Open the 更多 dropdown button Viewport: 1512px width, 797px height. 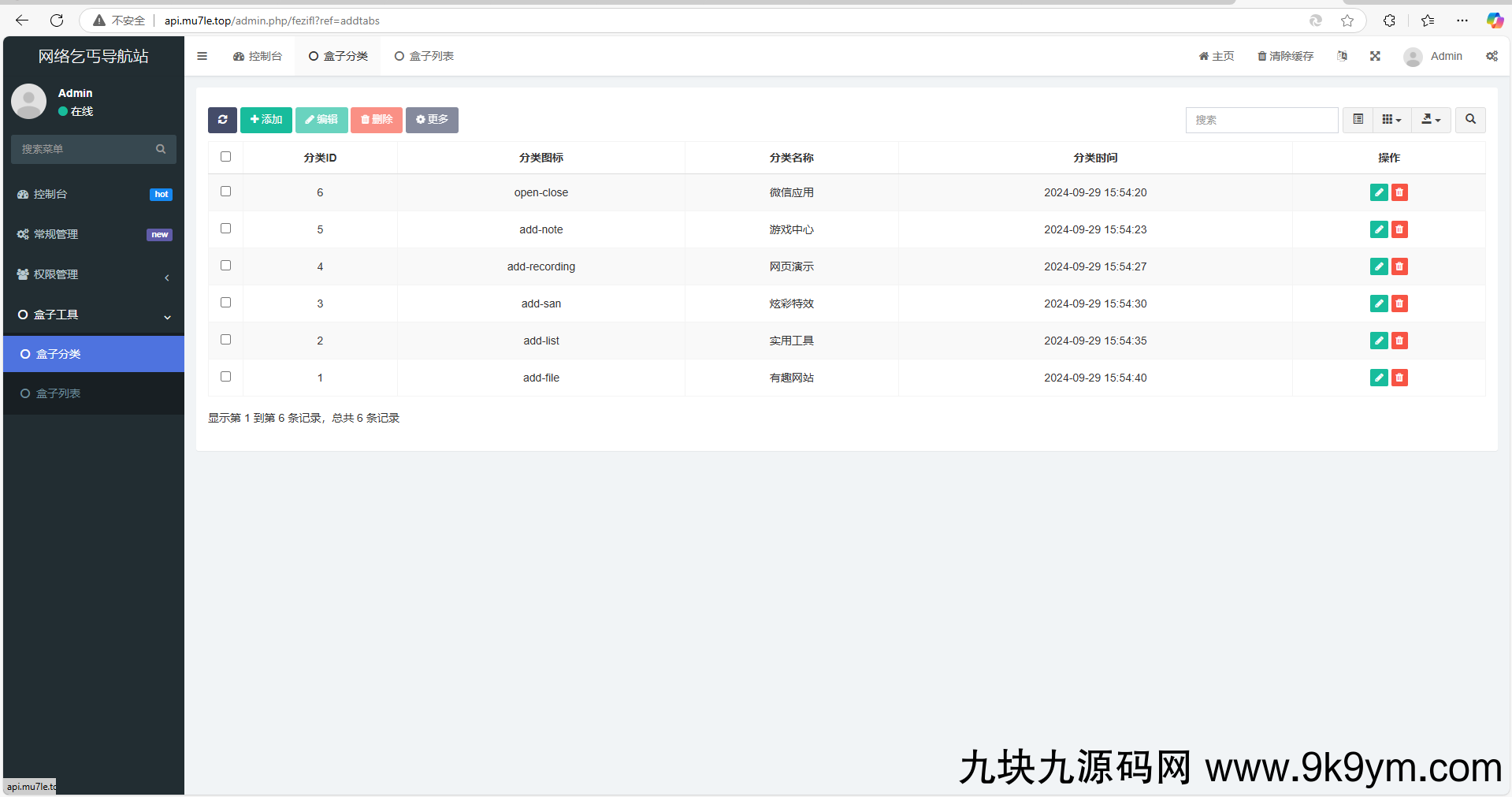432,120
